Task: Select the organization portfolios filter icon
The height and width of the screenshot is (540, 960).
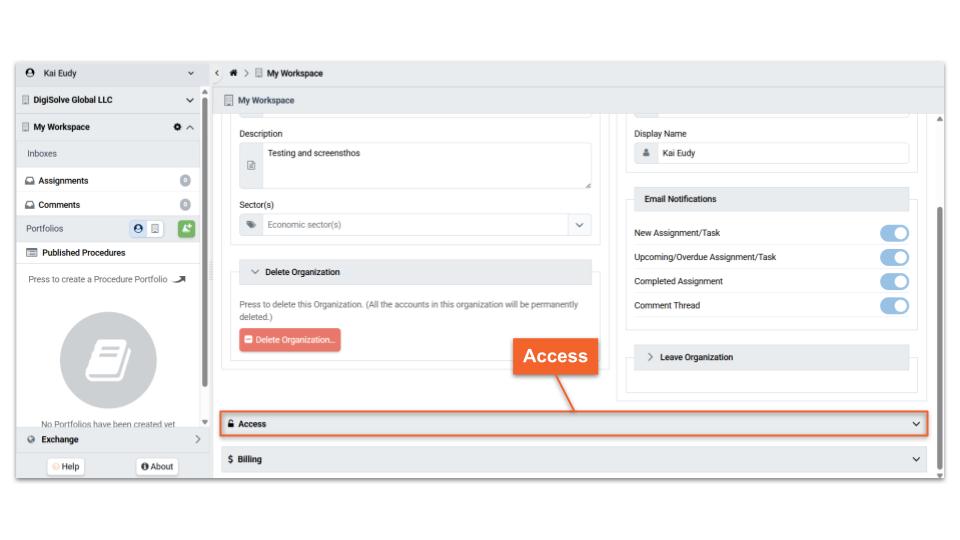Action: (156, 228)
